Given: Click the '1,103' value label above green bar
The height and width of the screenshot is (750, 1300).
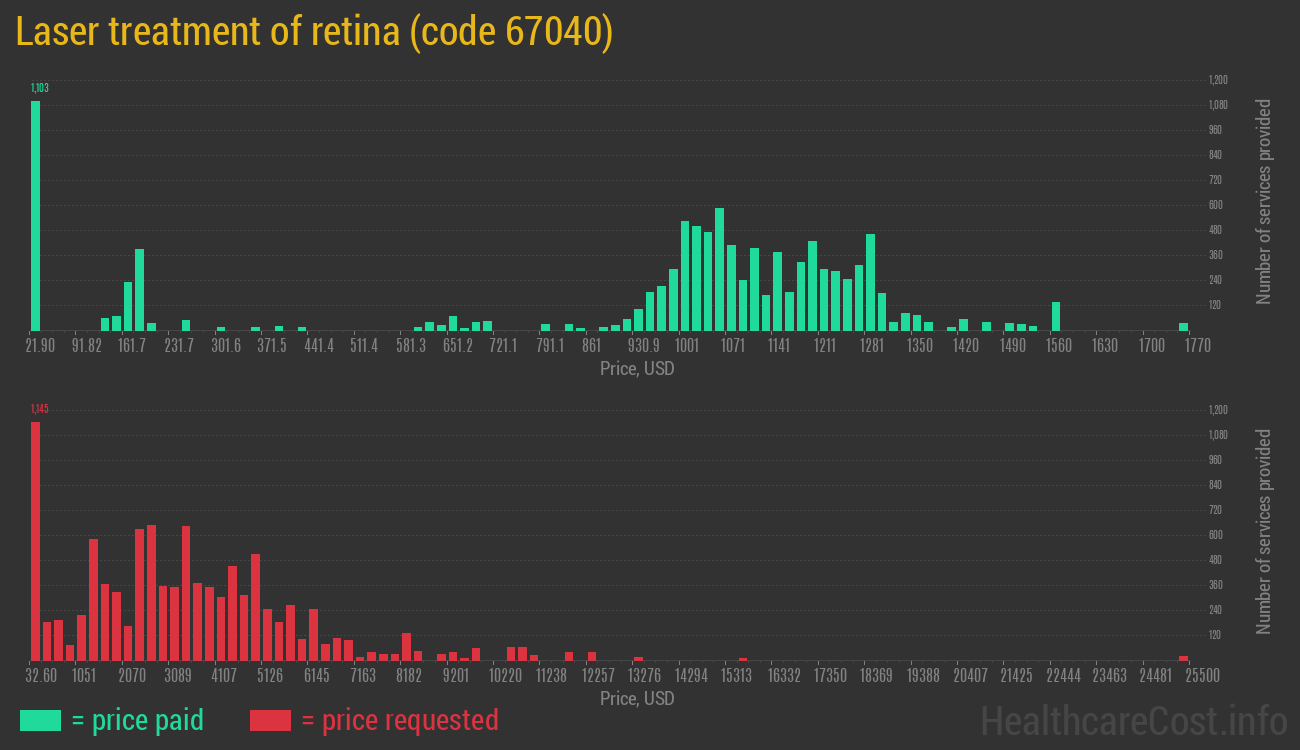Looking at the screenshot, I should (40, 88).
